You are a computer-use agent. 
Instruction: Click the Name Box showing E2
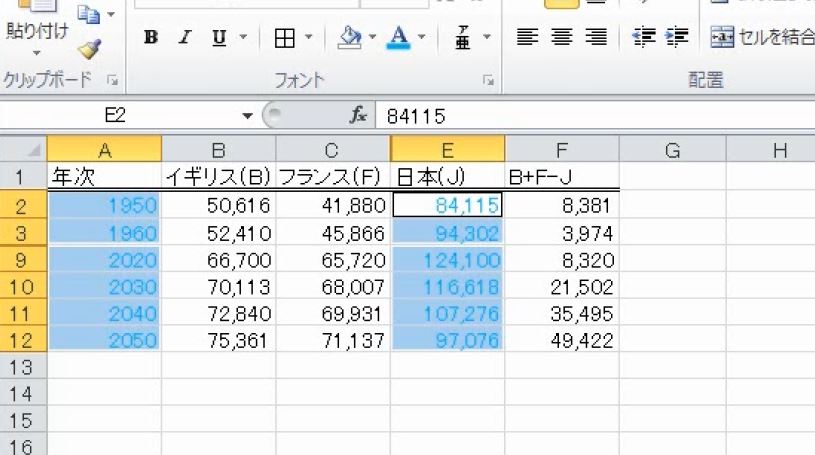coord(120,115)
